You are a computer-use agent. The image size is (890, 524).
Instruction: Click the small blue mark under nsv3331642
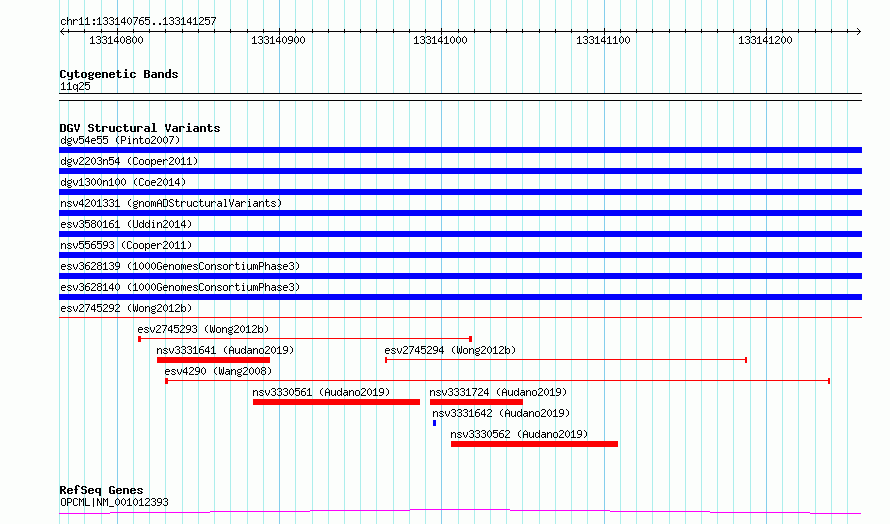[434, 423]
